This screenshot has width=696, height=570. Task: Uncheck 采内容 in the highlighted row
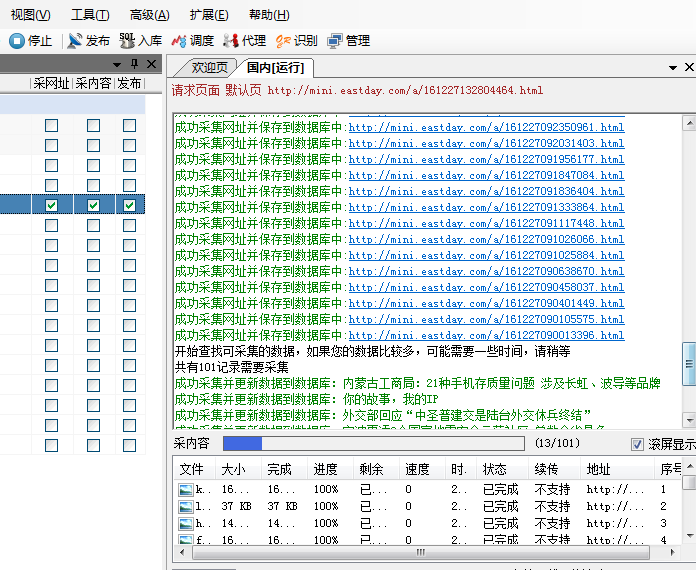(93, 205)
